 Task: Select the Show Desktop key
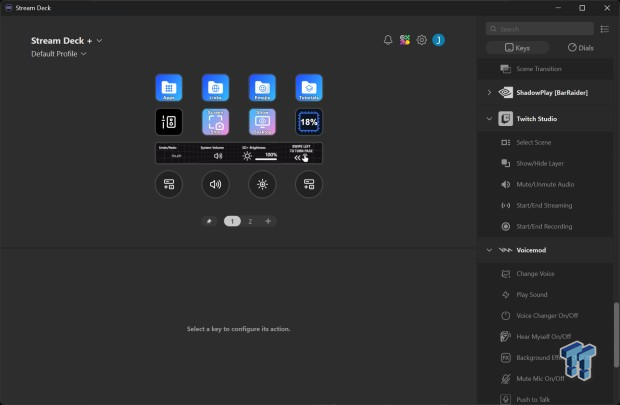click(x=262, y=122)
